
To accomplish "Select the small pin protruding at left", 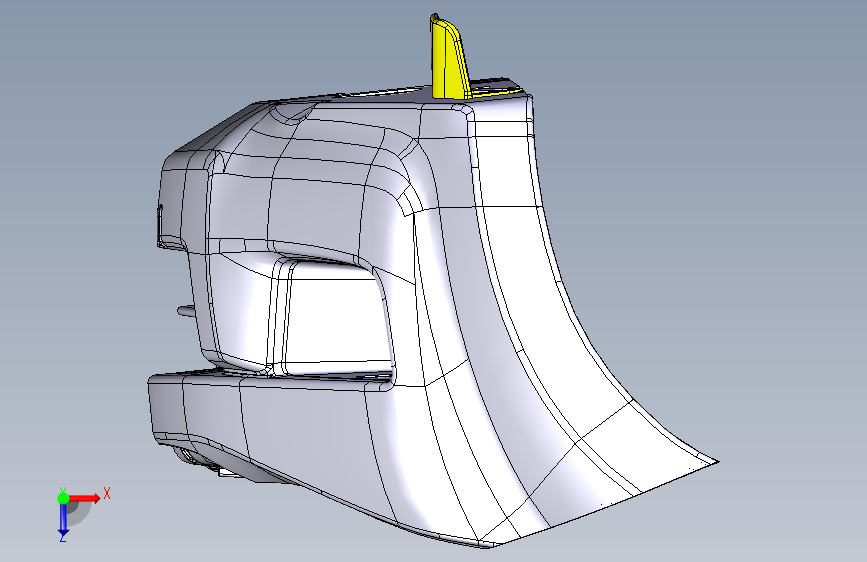I will (186, 311).
